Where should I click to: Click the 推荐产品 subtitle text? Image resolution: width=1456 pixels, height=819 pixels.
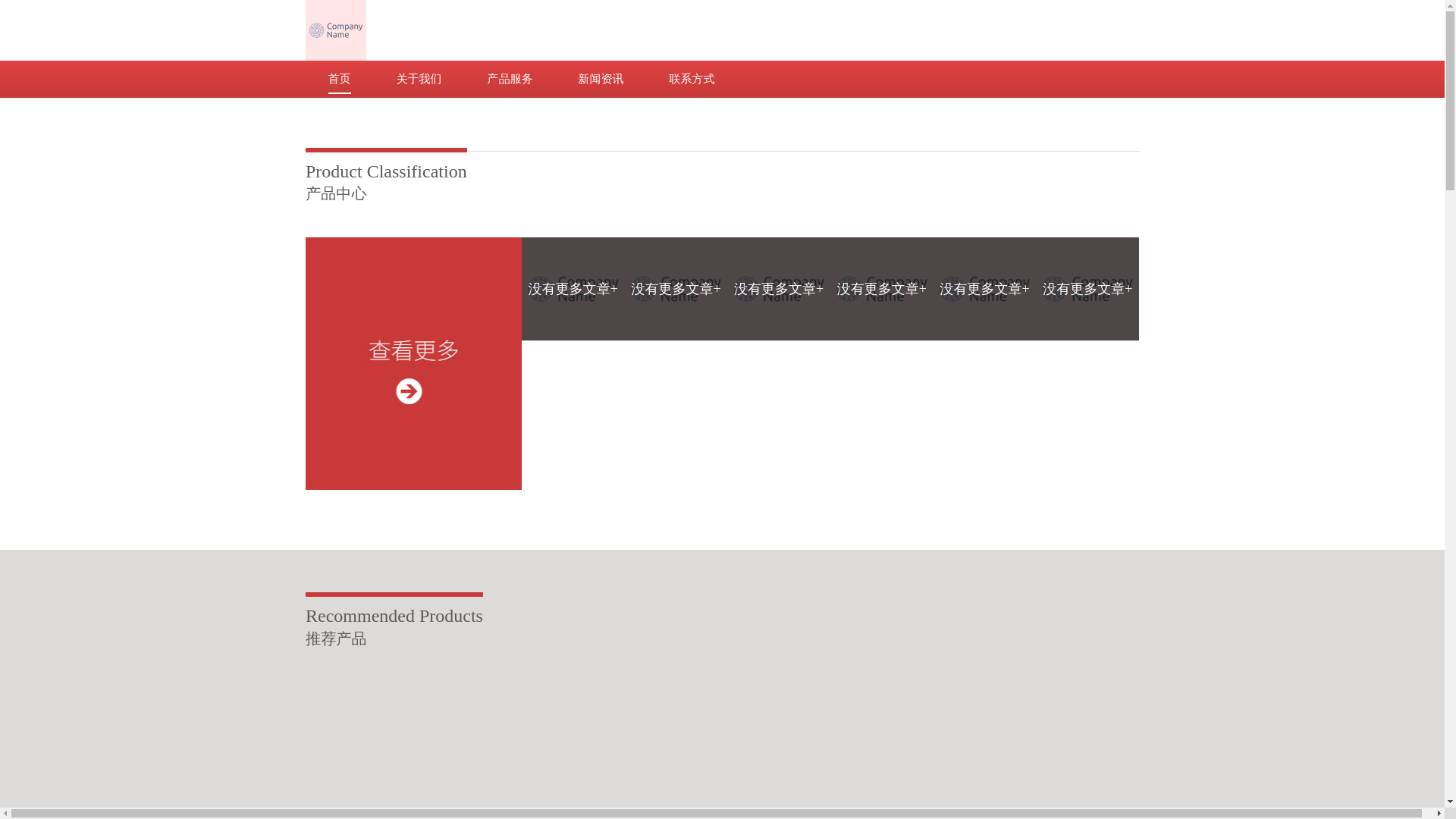[x=336, y=639]
